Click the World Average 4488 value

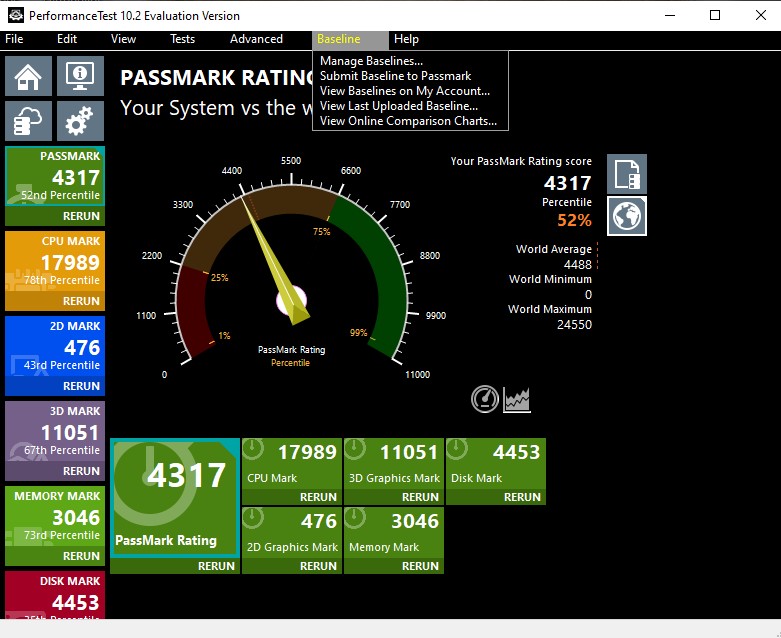(x=577, y=264)
